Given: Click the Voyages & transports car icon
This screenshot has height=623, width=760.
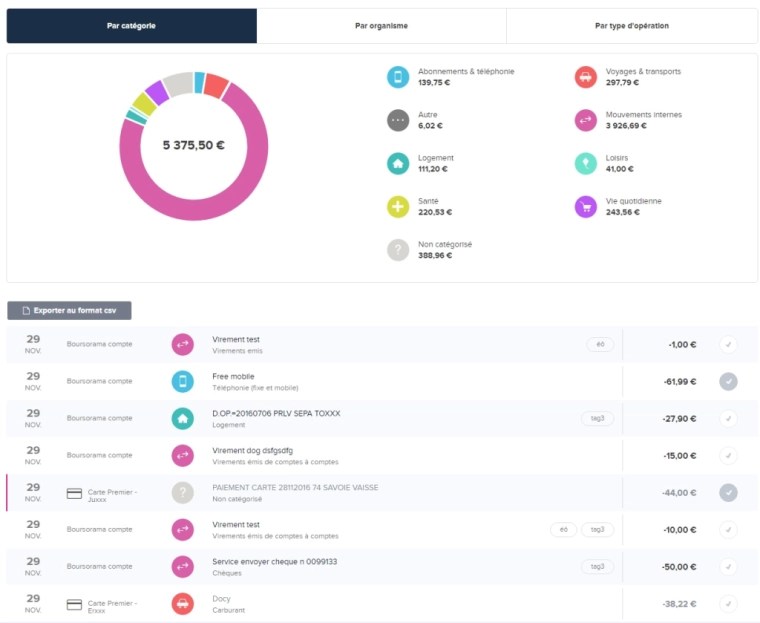Looking at the screenshot, I should [x=585, y=77].
